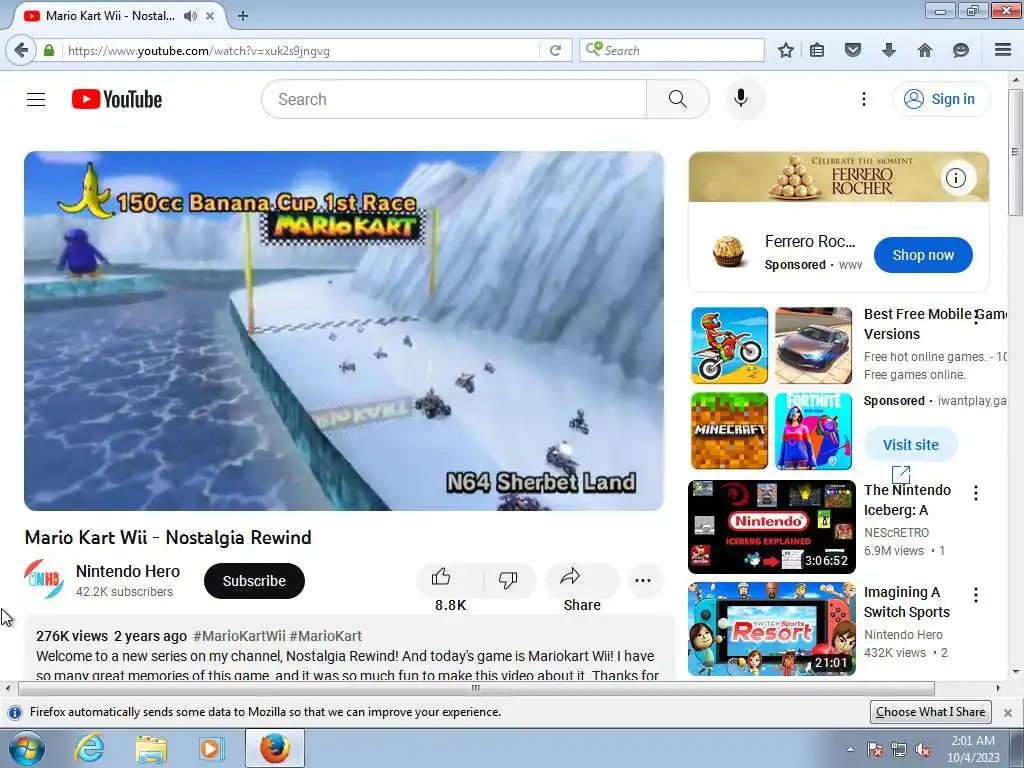The image size is (1024, 768).
Task: Open the YouTube guide hamburger menu
Action: (36, 99)
